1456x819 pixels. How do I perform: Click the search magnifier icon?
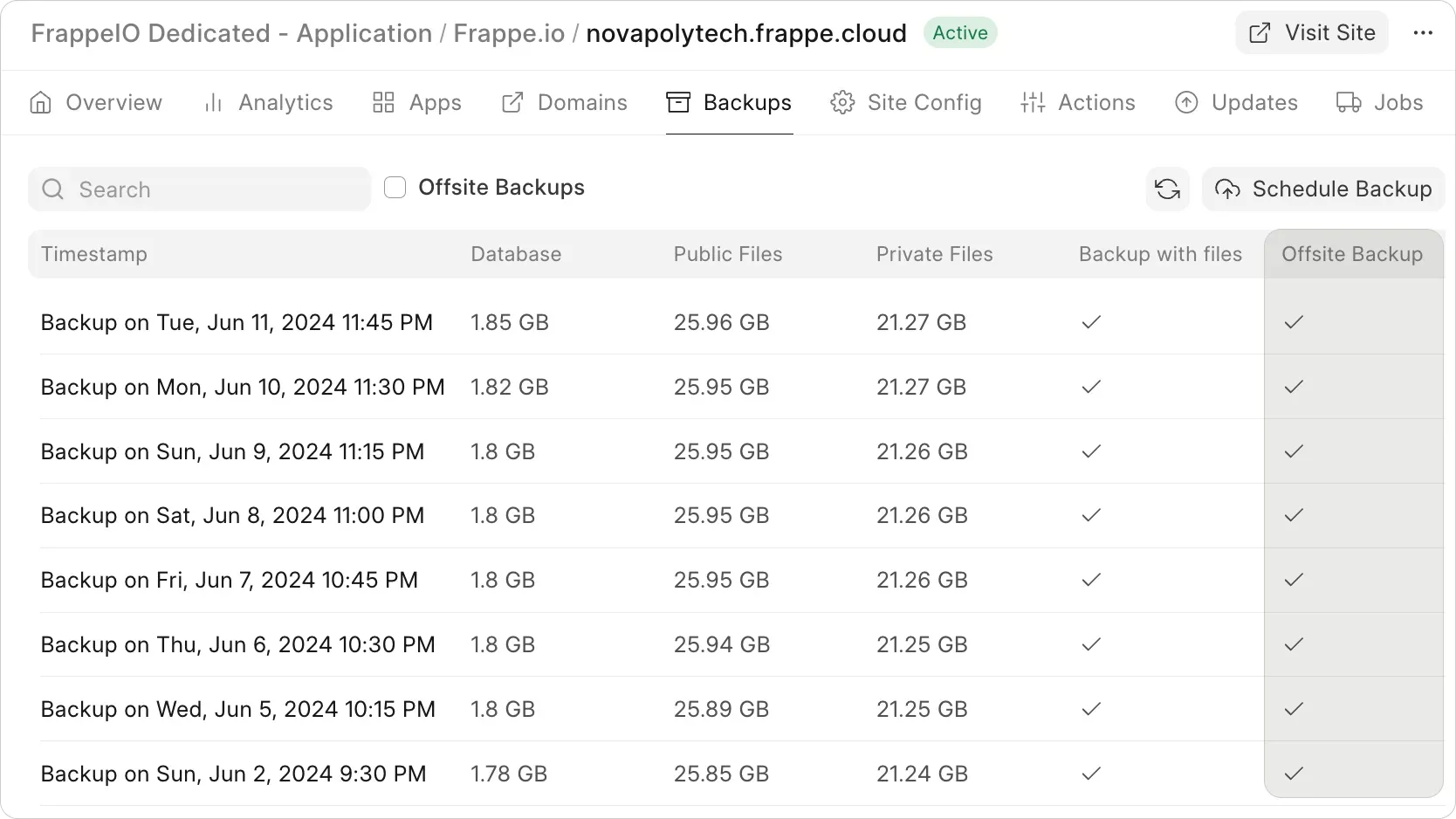pos(52,189)
